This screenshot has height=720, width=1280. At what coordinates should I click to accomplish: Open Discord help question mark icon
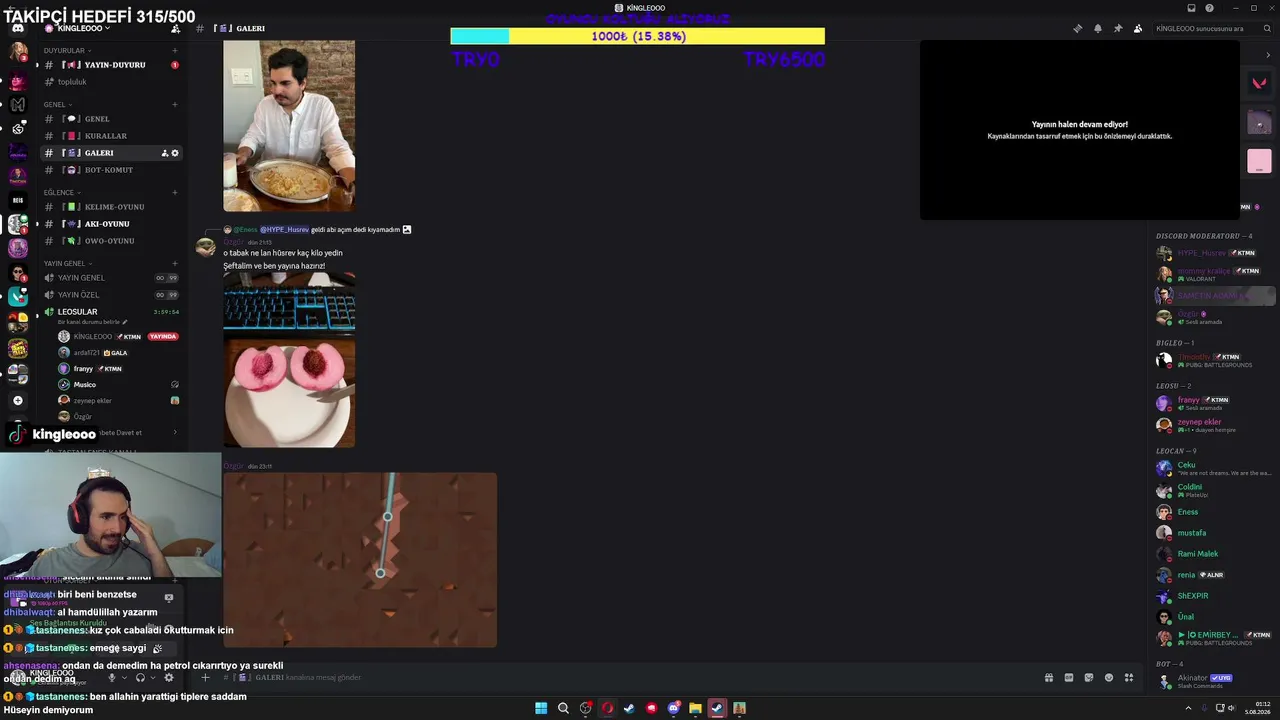tap(1209, 8)
